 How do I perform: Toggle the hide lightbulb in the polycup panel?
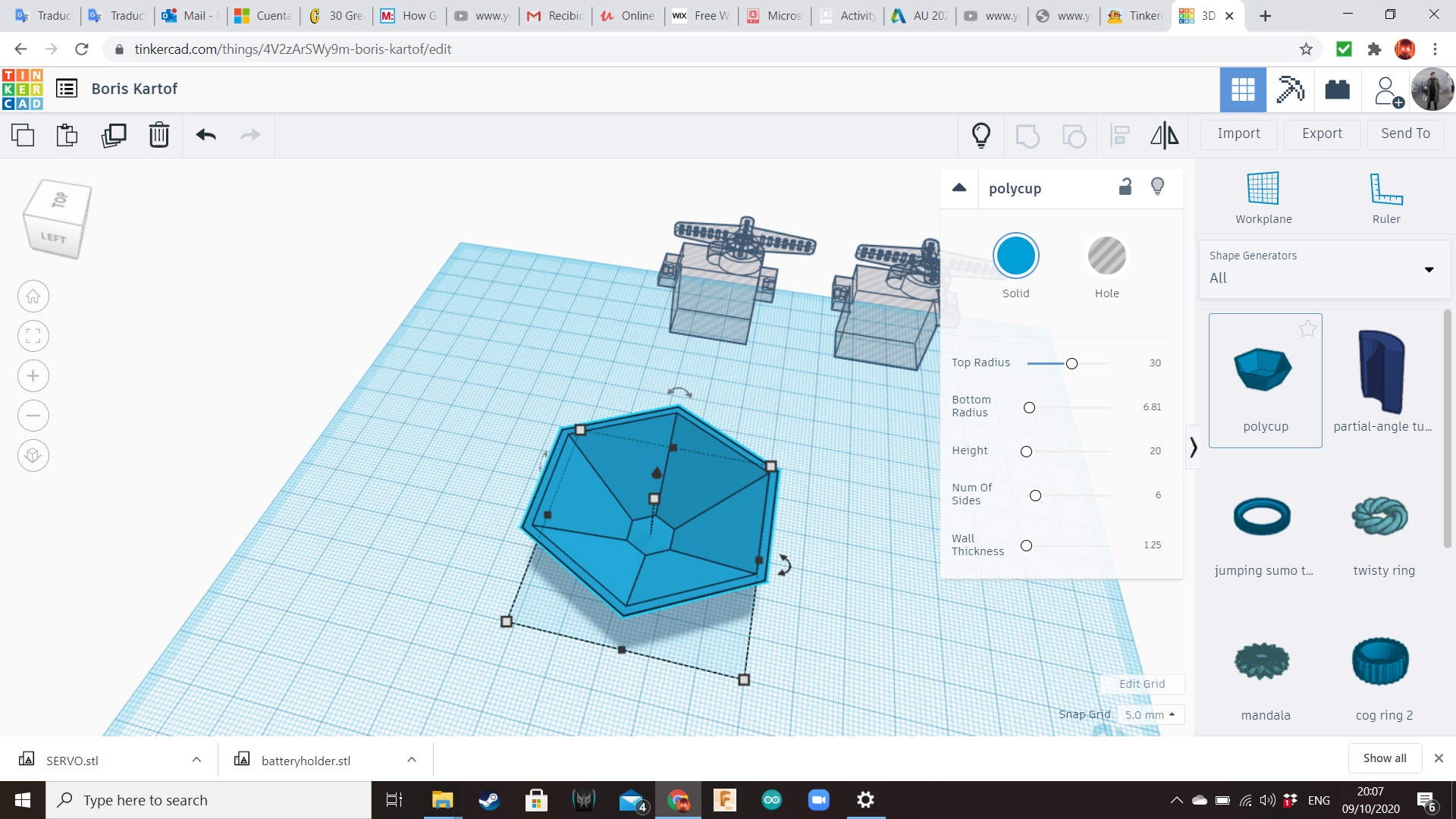[1157, 187]
